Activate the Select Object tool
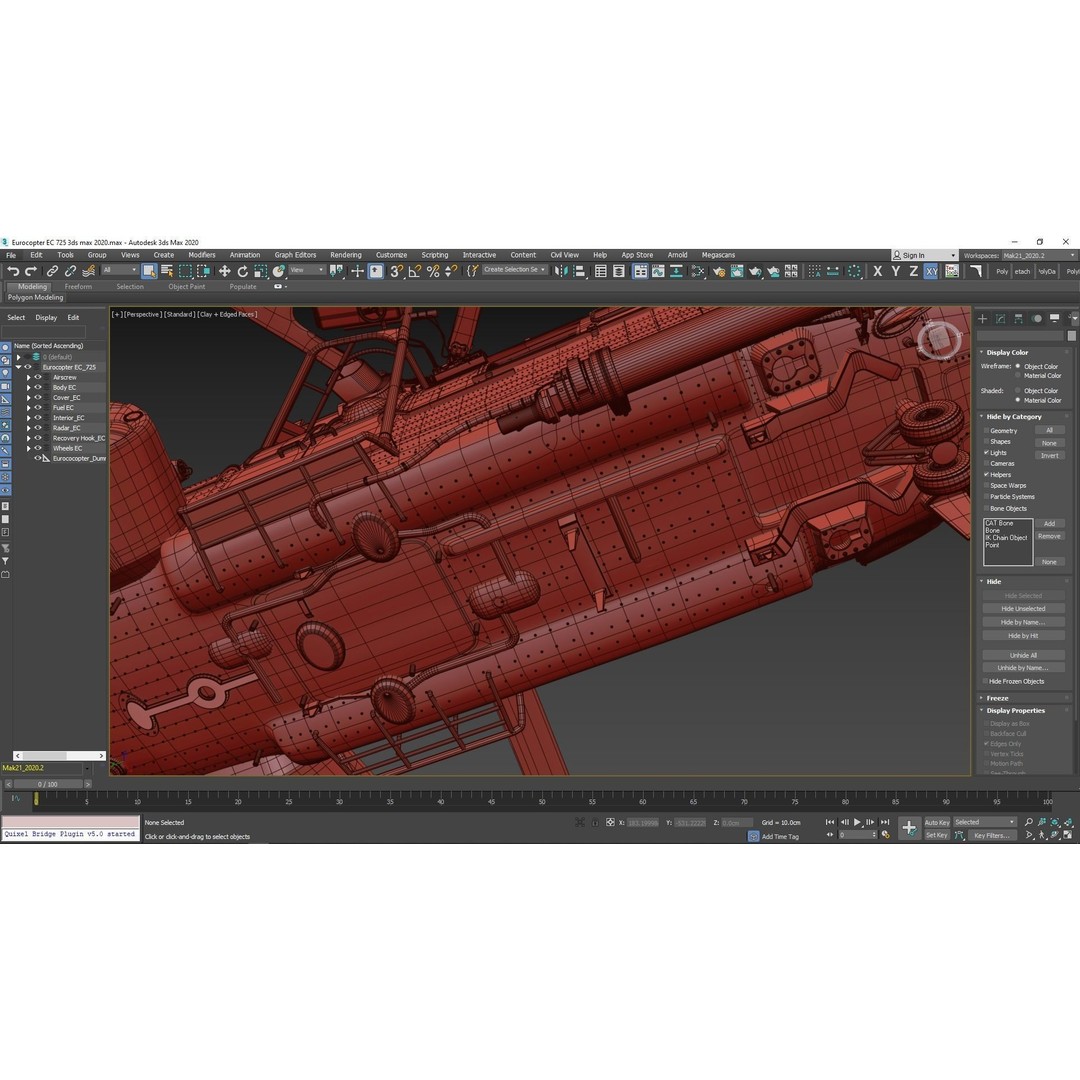The image size is (1080, 1080). point(149,271)
